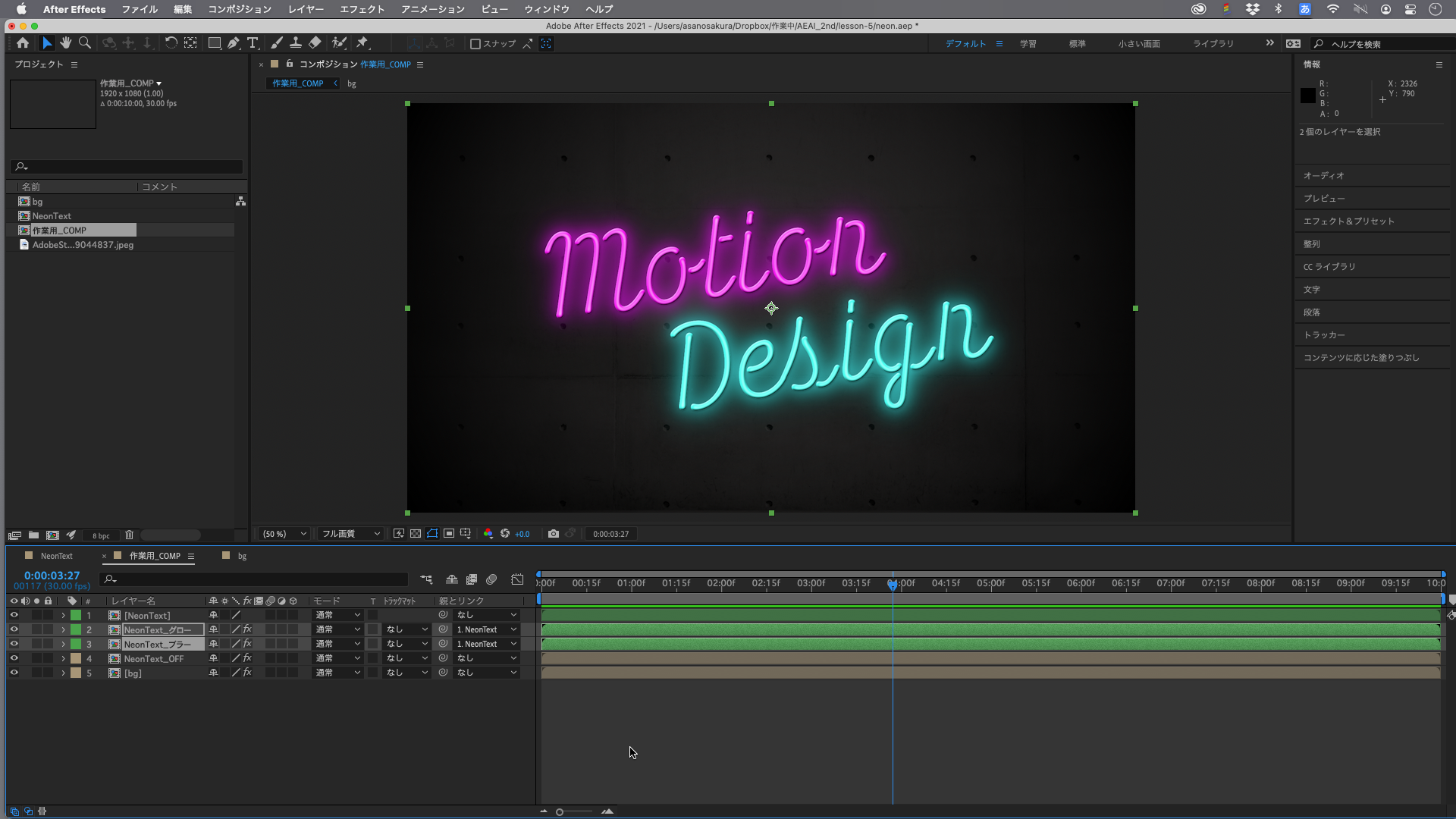The width and height of the screenshot is (1456, 819).
Task: Open the 50% magnification dropdown
Action: (x=284, y=534)
